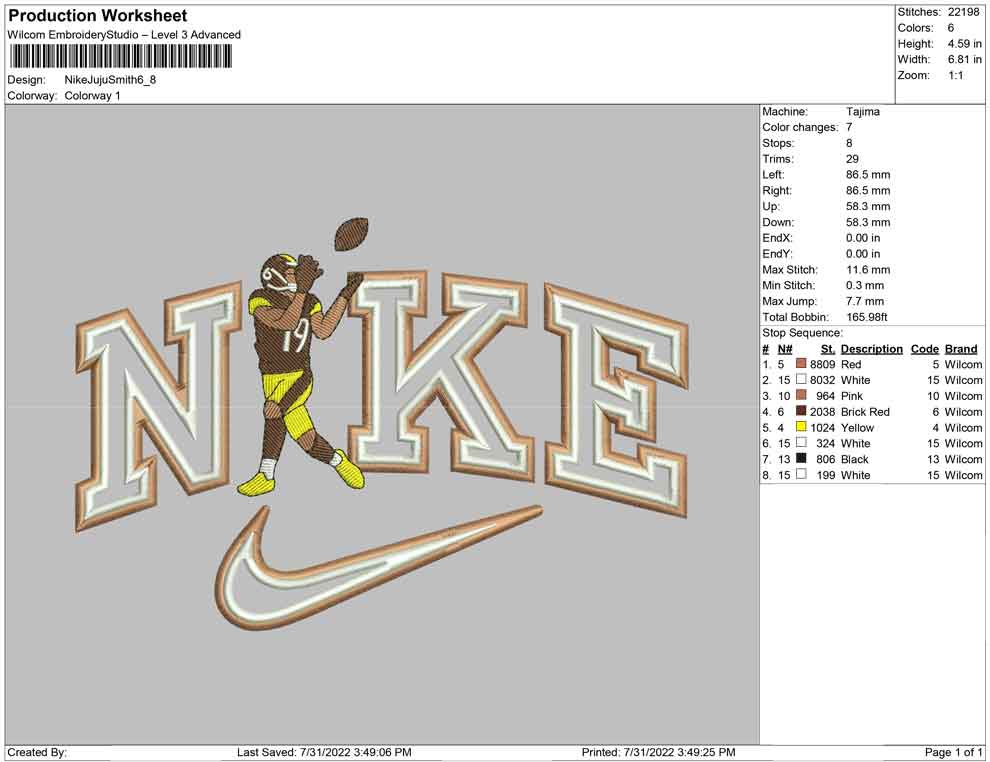Click 'Wilcom EmbroideryStudio – Level 3 Advanced' text
The image size is (990, 762).
click(124, 35)
